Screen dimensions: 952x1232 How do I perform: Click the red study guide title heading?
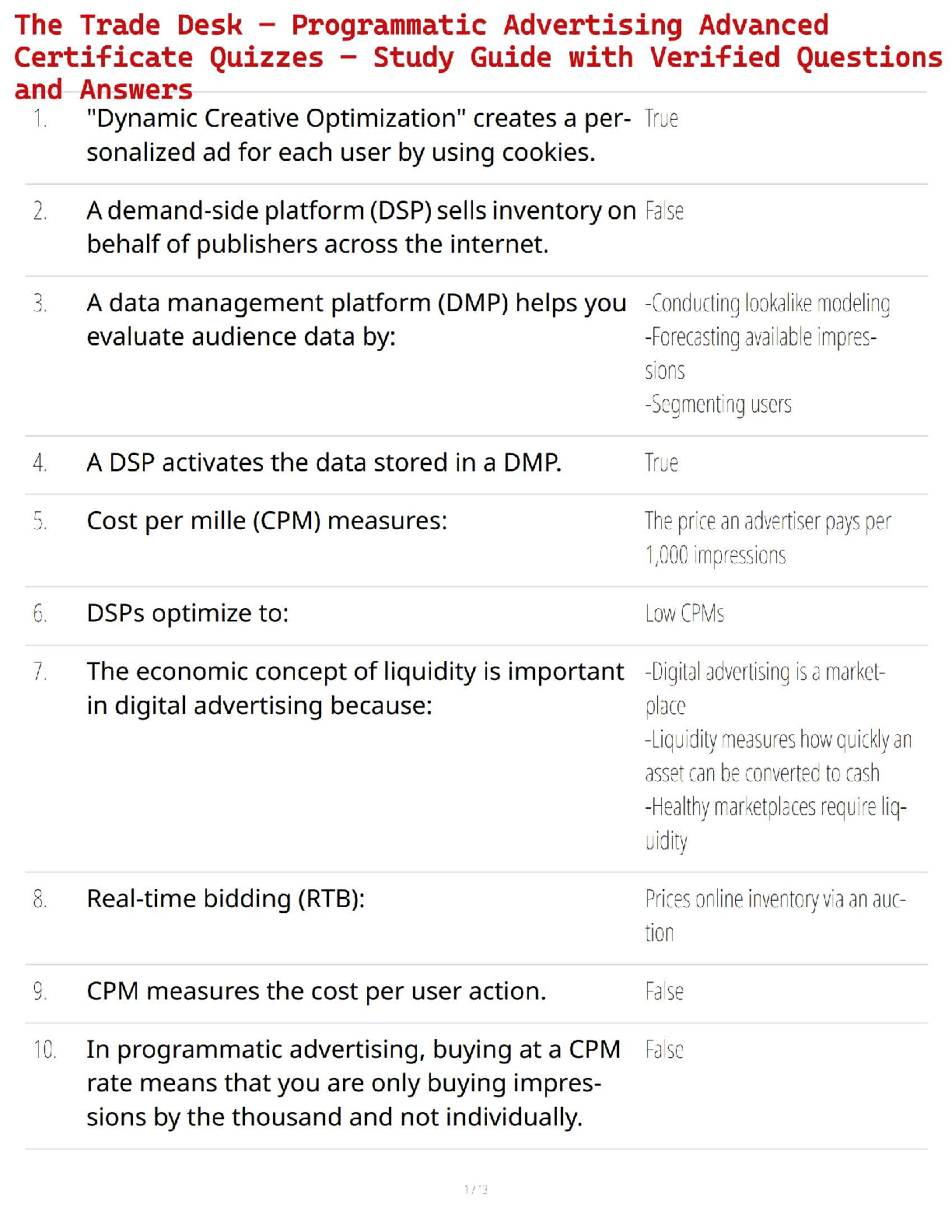476,57
